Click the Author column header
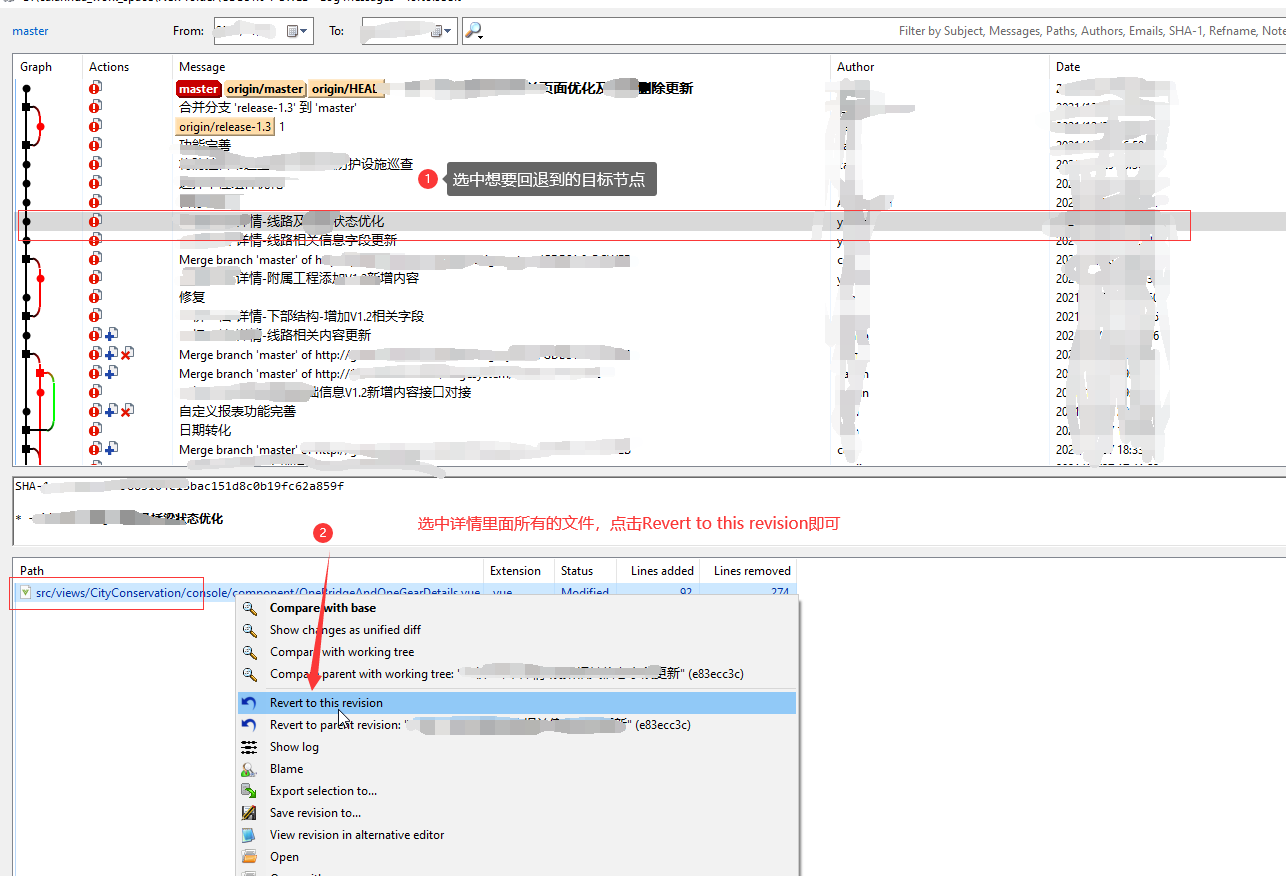Viewport: 1286px width, 876px height. (x=856, y=67)
